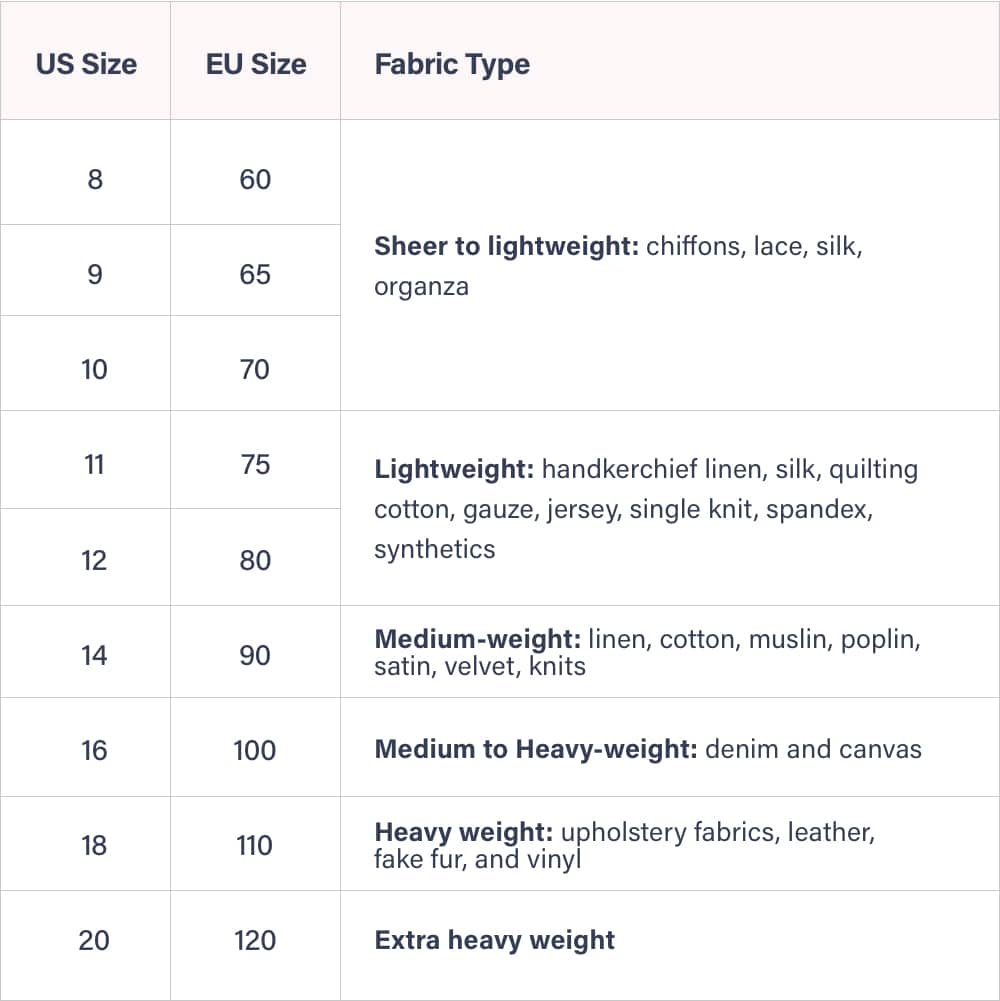The height and width of the screenshot is (1001, 1000).
Task: Select the EU size 60 cell
Action: [x=255, y=179]
